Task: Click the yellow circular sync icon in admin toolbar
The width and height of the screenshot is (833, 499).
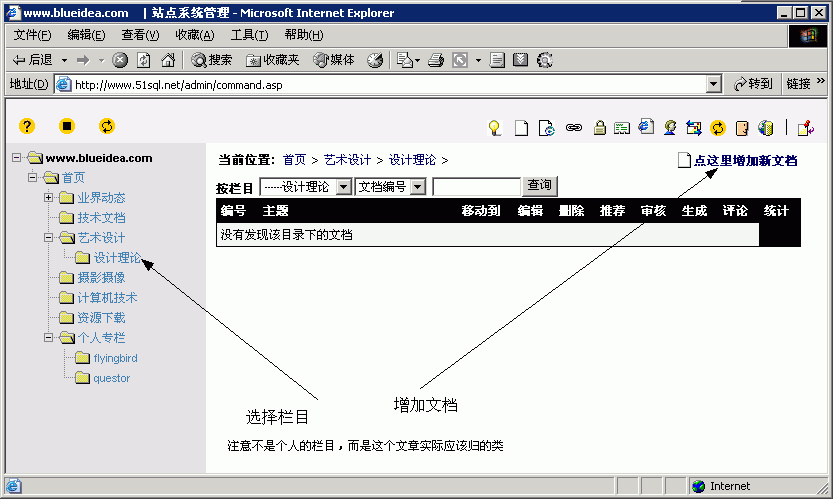Action: click(718, 128)
